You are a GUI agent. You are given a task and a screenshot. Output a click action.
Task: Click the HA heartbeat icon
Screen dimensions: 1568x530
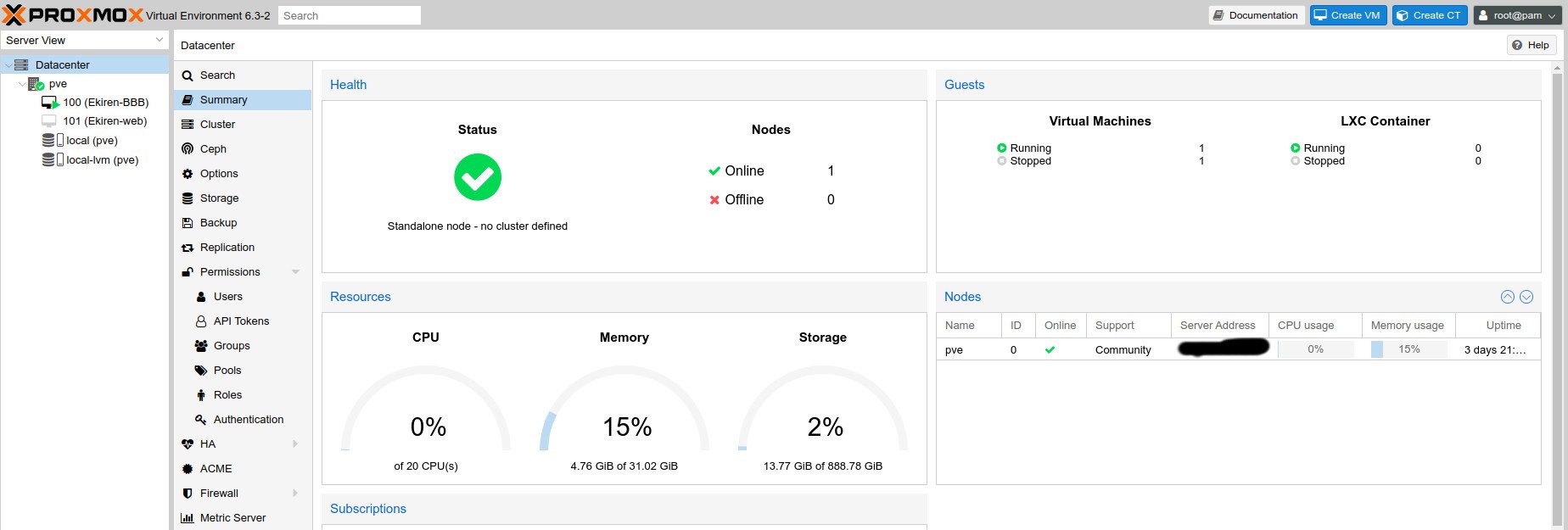188,444
